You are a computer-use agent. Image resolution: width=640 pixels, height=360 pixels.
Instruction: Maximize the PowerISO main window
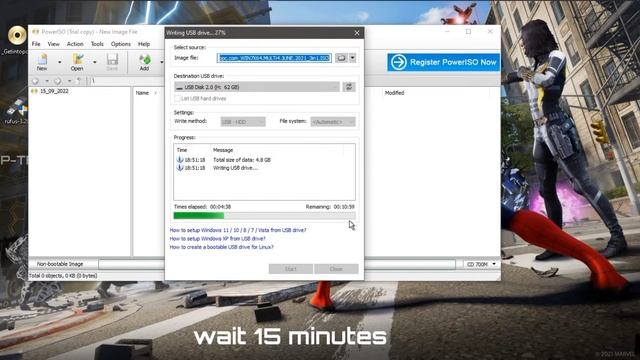click(469, 31)
